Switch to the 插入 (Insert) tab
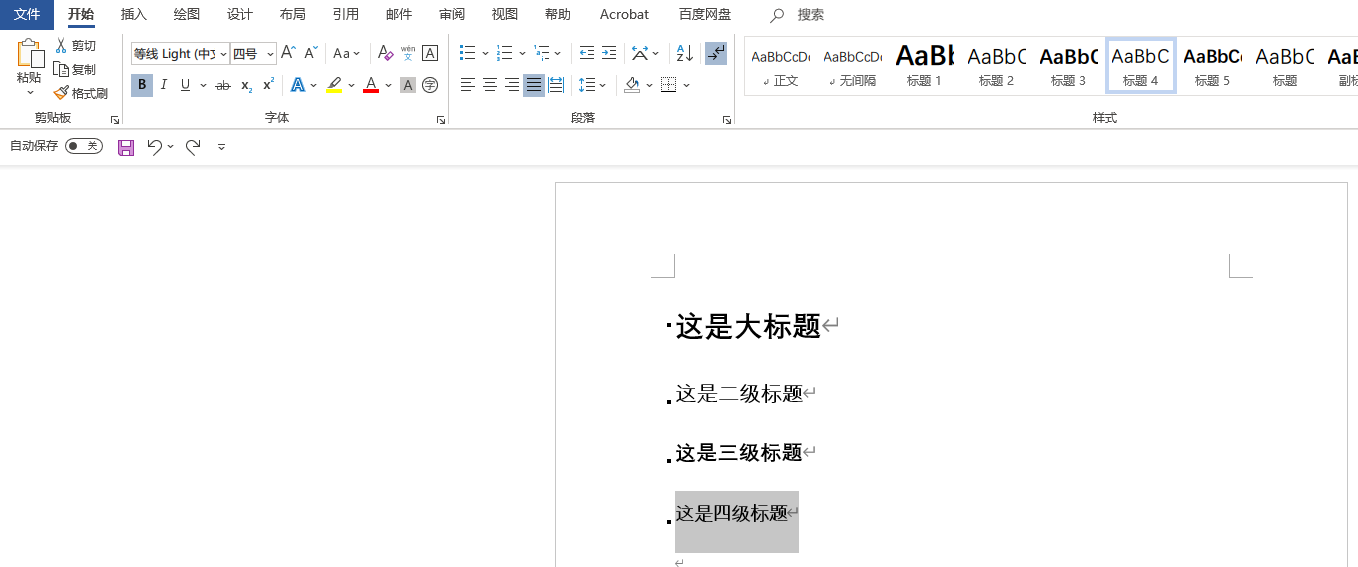The width and height of the screenshot is (1358, 567). pyautogui.click(x=133, y=15)
